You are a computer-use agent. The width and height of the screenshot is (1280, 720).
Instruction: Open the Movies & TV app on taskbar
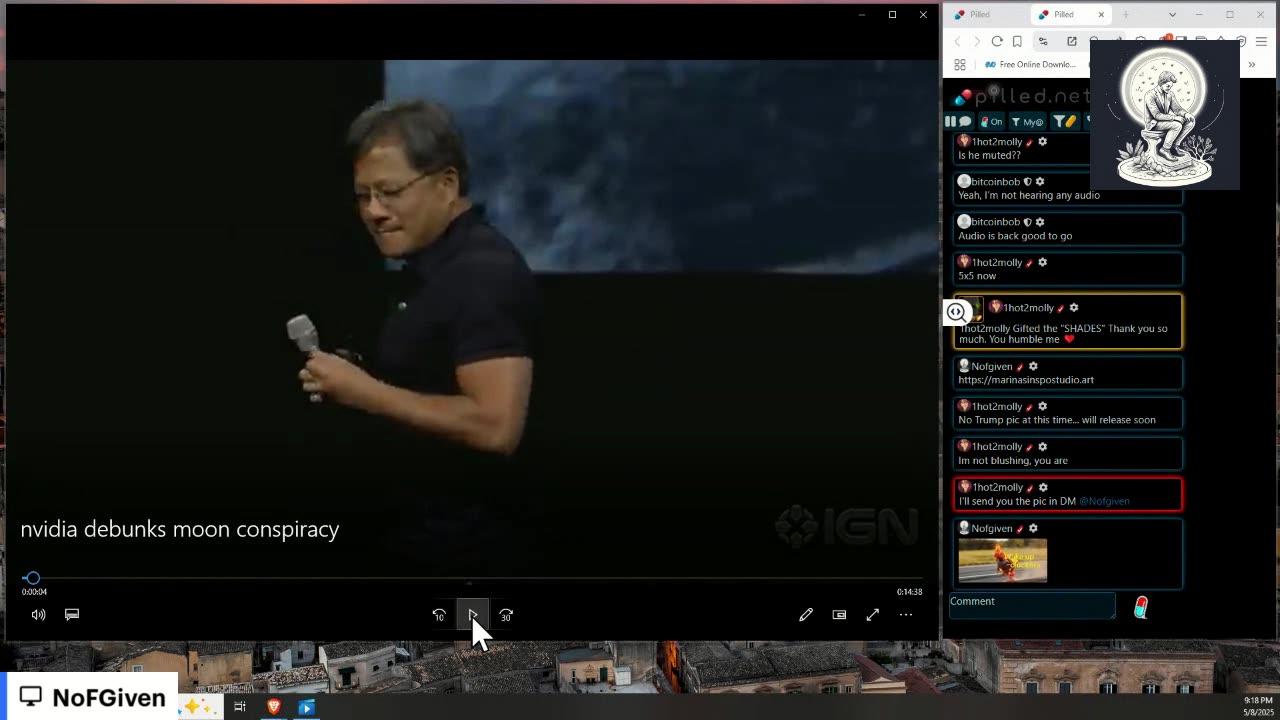[306, 707]
